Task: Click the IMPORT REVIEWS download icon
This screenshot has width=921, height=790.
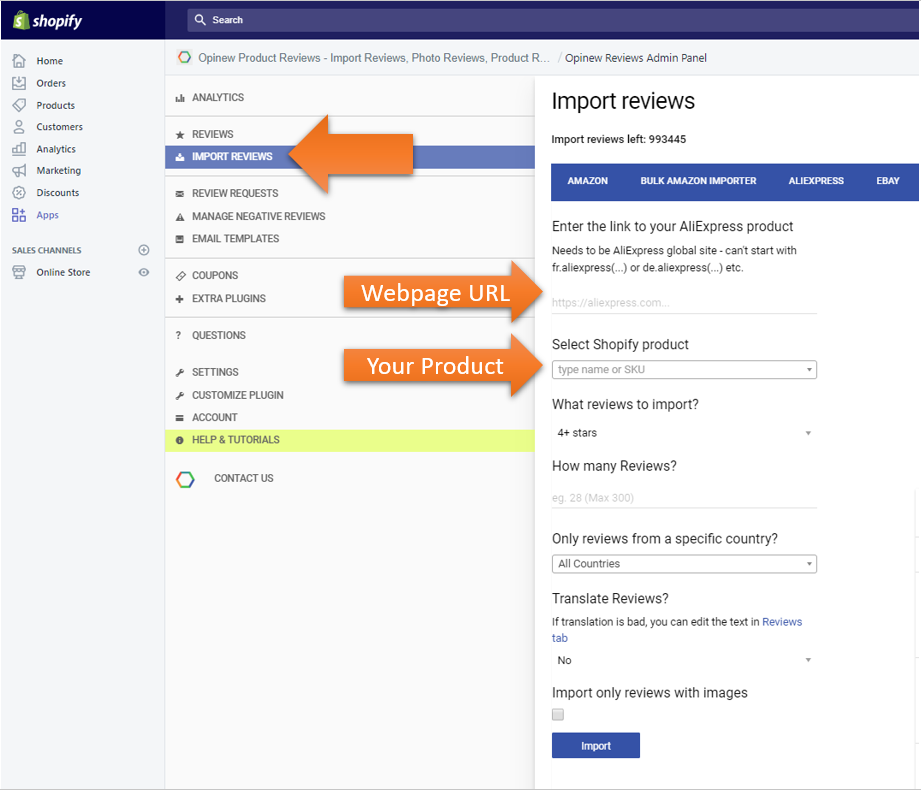Action: click(x=180, y=157)
